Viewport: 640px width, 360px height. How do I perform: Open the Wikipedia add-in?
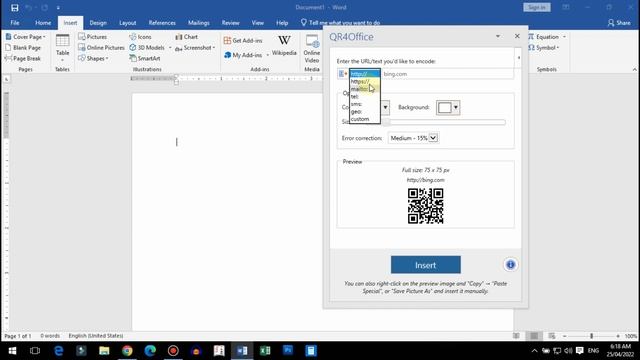pyautogui.click(x=284, y=46)
